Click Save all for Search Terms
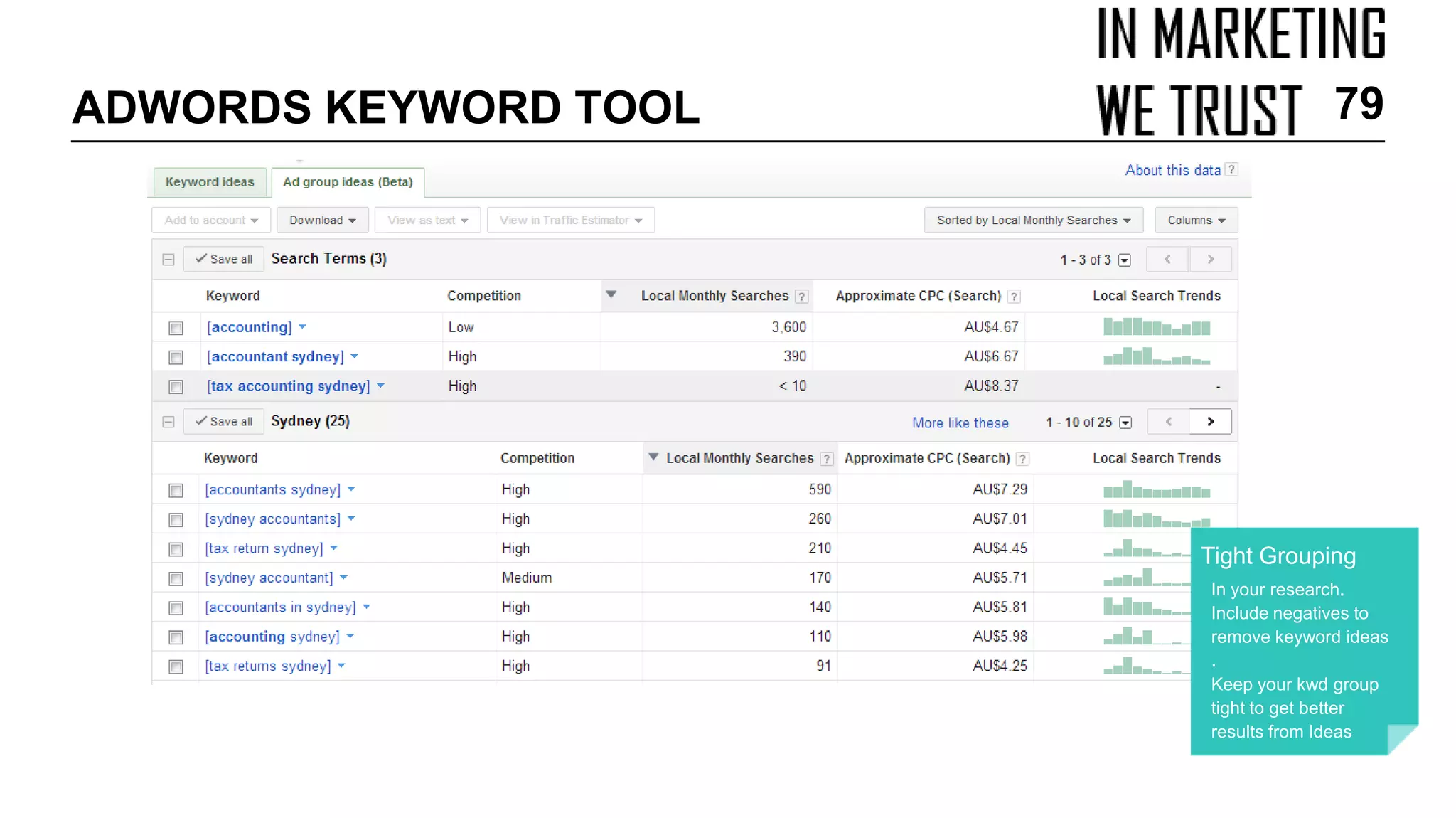The height and width of the screenshot is (818, 1456). tap(224, 259)
